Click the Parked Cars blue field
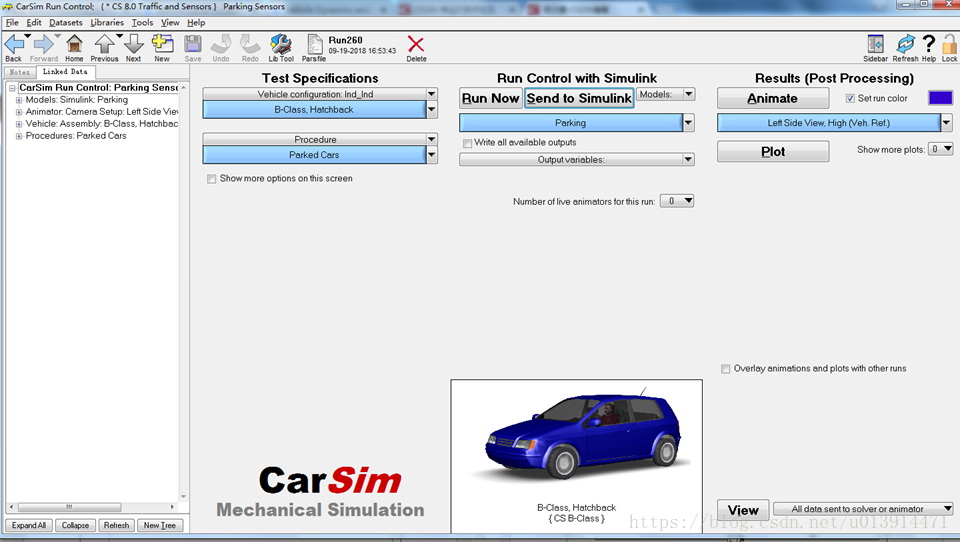The image size is (960, 542). pyautogui.click(x=314, y=155)
